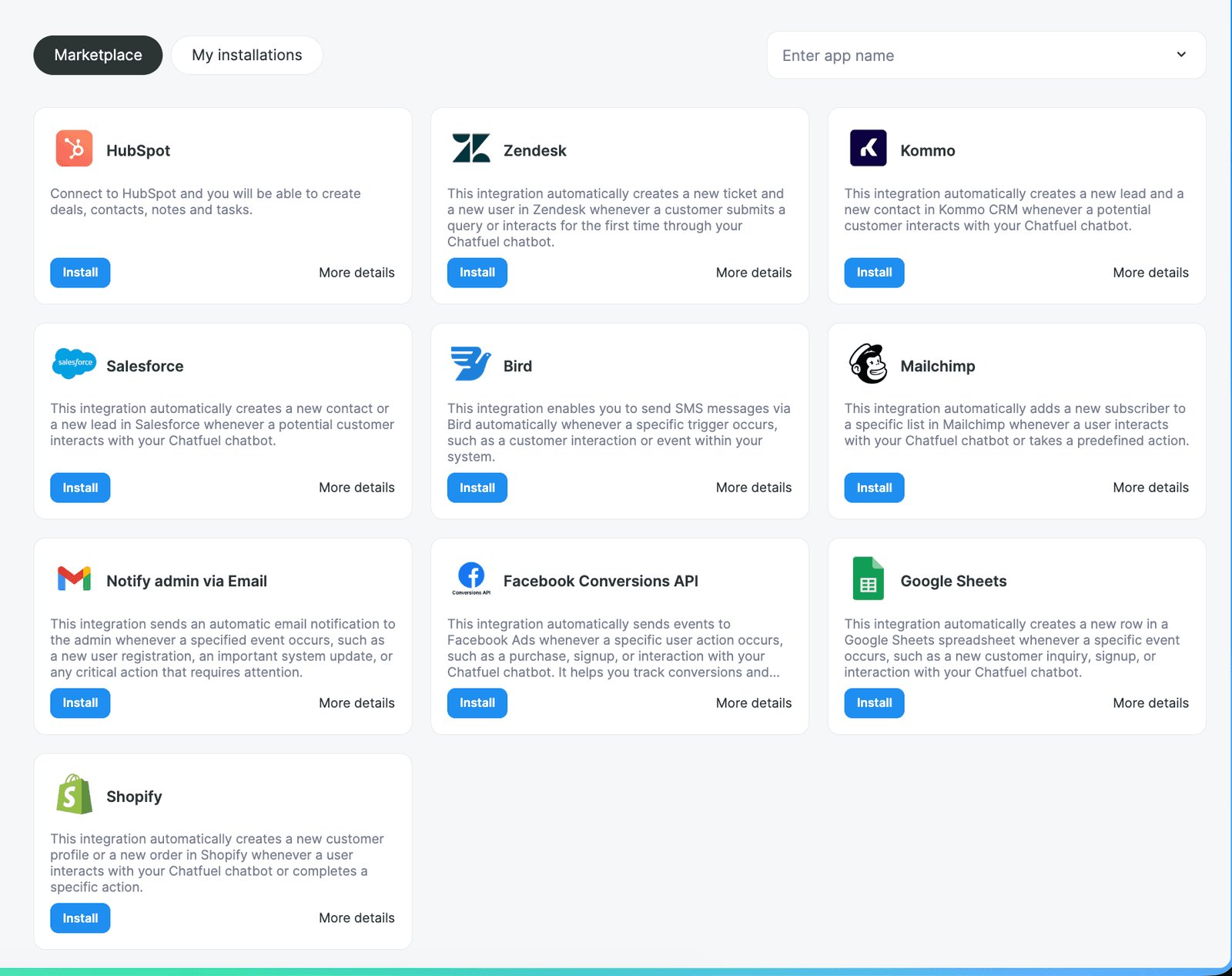
Task: View more details for Bird
Action: (x=754, y=488)
